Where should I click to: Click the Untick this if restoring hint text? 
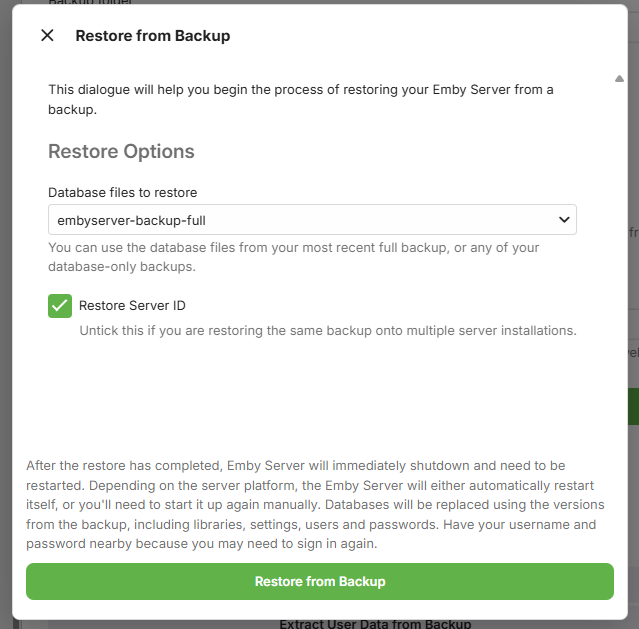pos(328,331)
